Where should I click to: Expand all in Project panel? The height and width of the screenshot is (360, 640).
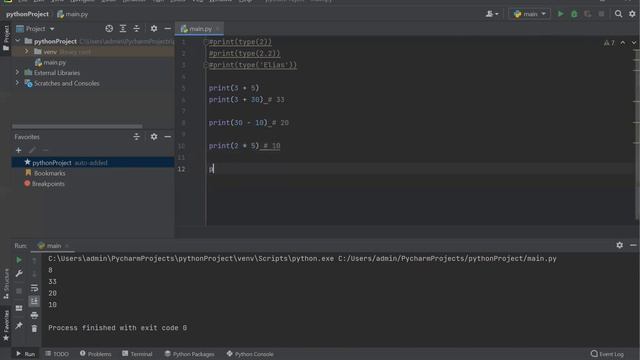pyautogui.click(x=123, y=29)
